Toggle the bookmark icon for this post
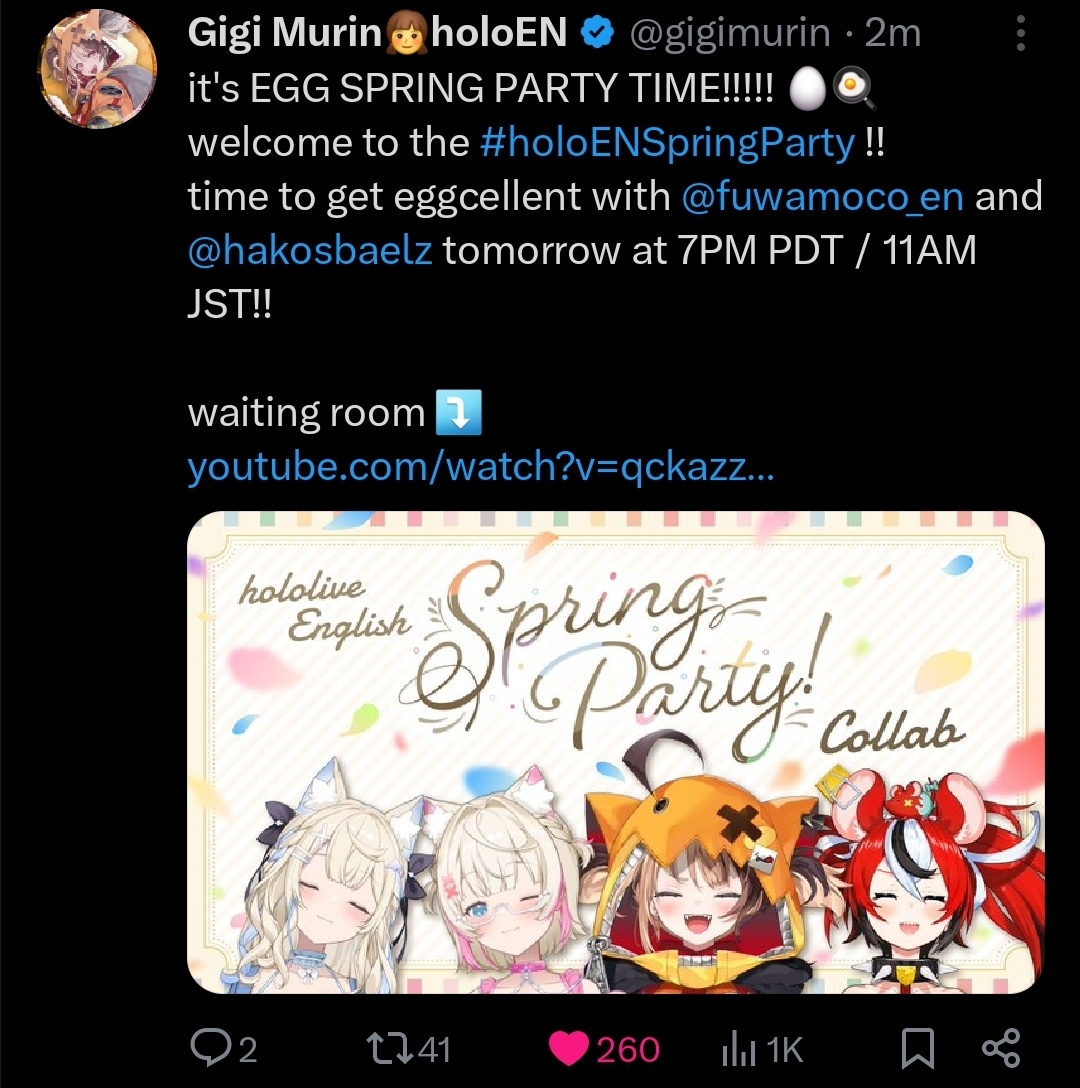The height and width of the screenshot is (1088, 1080). 917,1048
